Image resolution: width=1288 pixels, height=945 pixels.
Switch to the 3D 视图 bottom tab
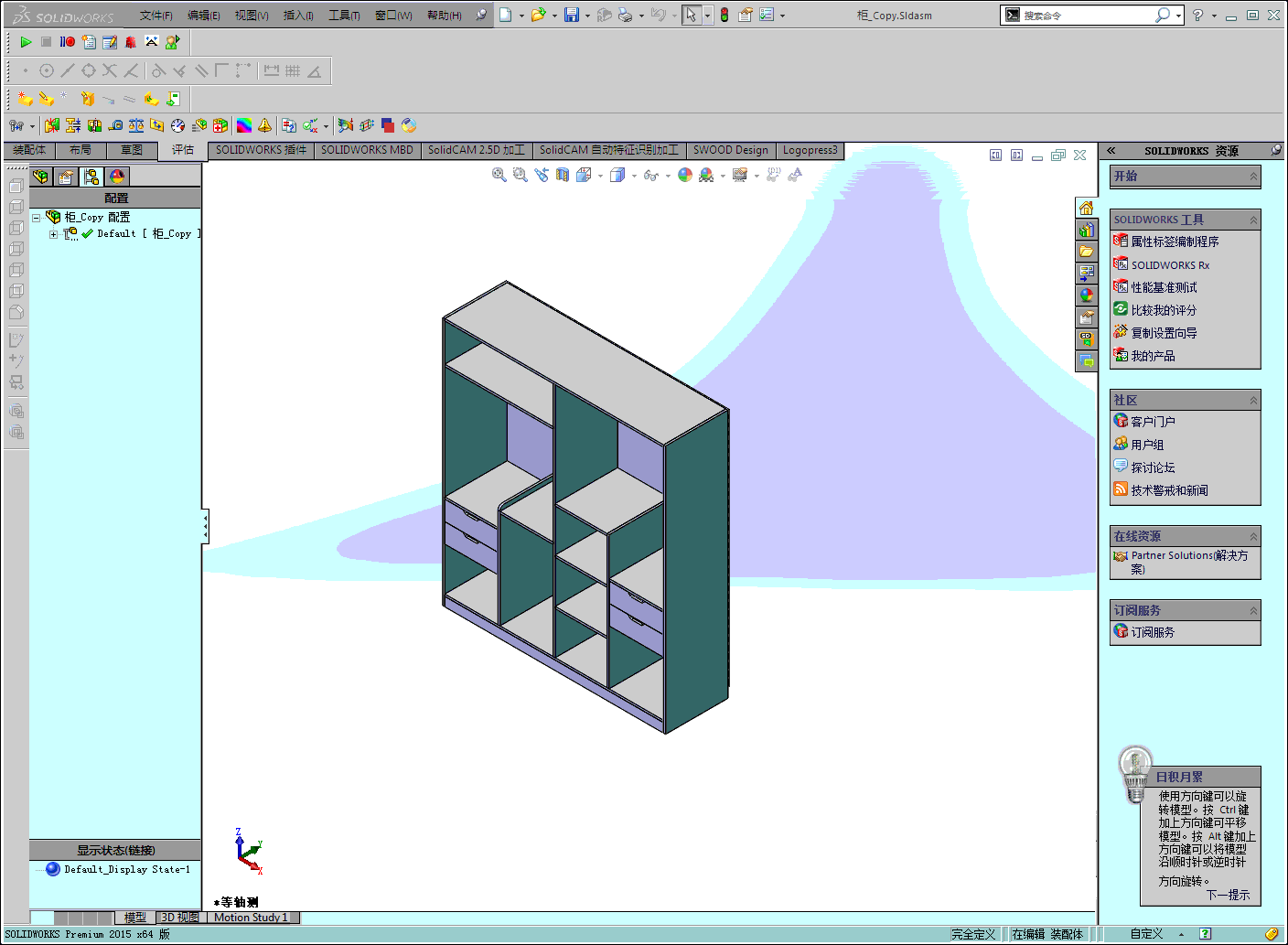180,918
